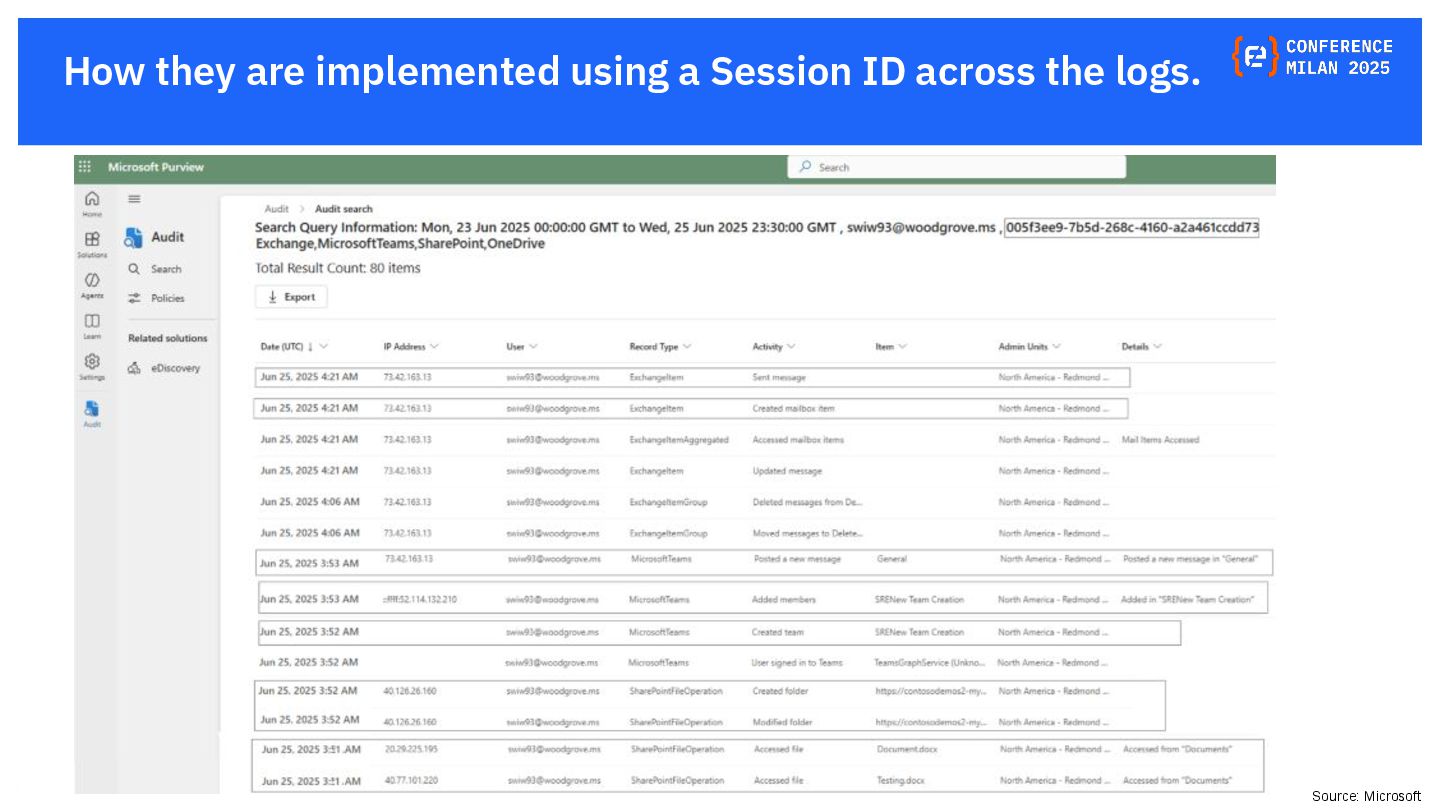
Task: Focus the top Search field
Action: (x=957, y=167)
